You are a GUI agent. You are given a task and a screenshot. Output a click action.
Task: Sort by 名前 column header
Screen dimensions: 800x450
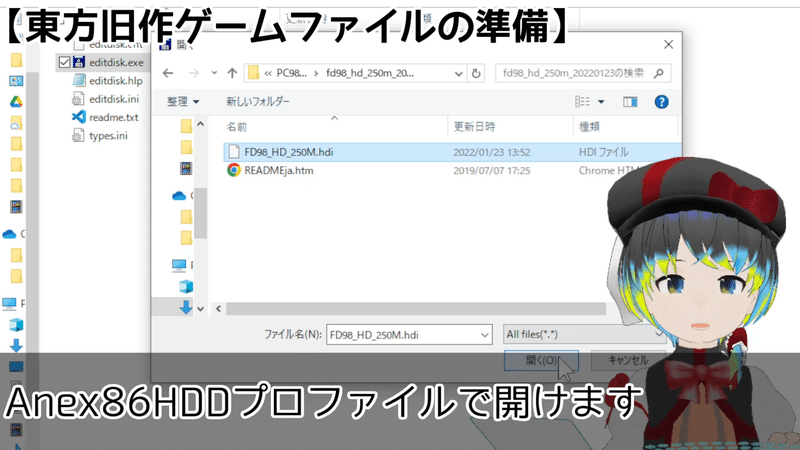tap(237, 127)
